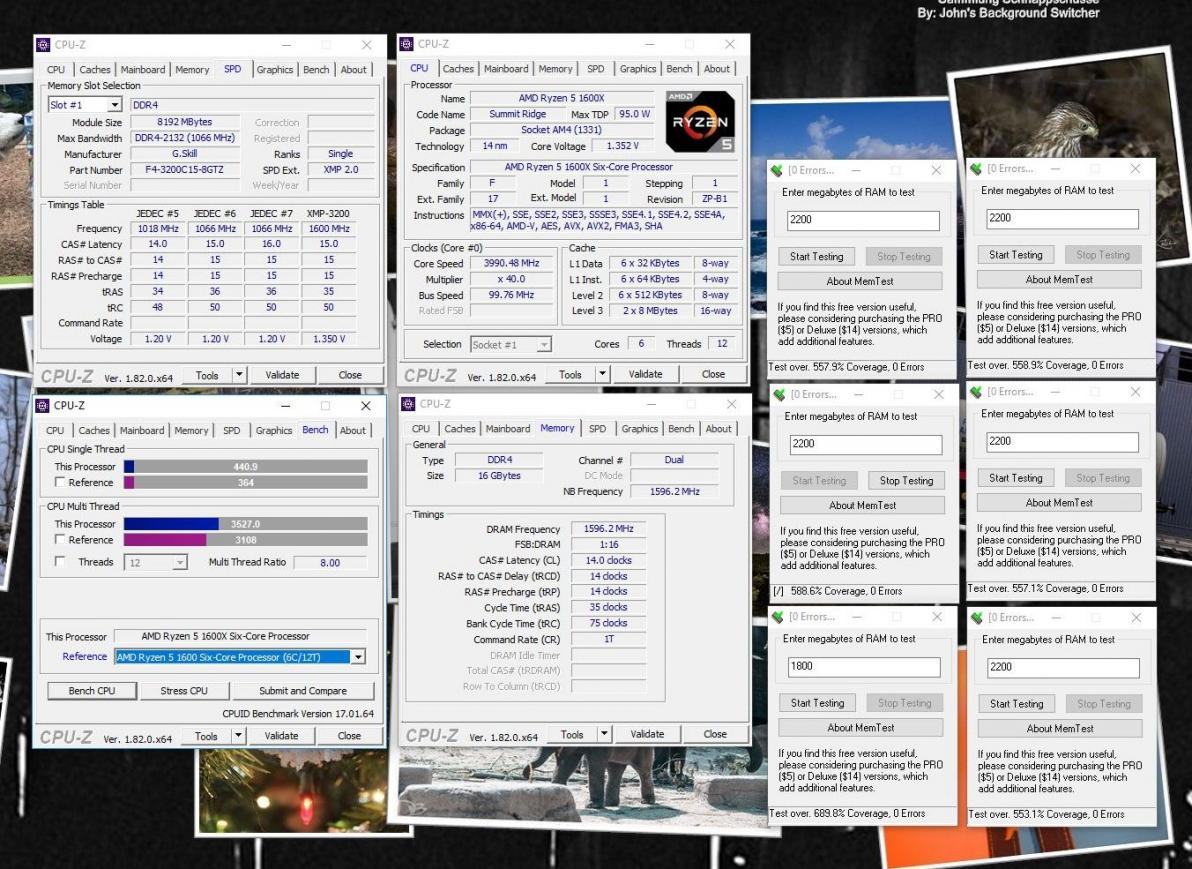Open the Socket #1 selection dropdown

click(x=544, y=345)
